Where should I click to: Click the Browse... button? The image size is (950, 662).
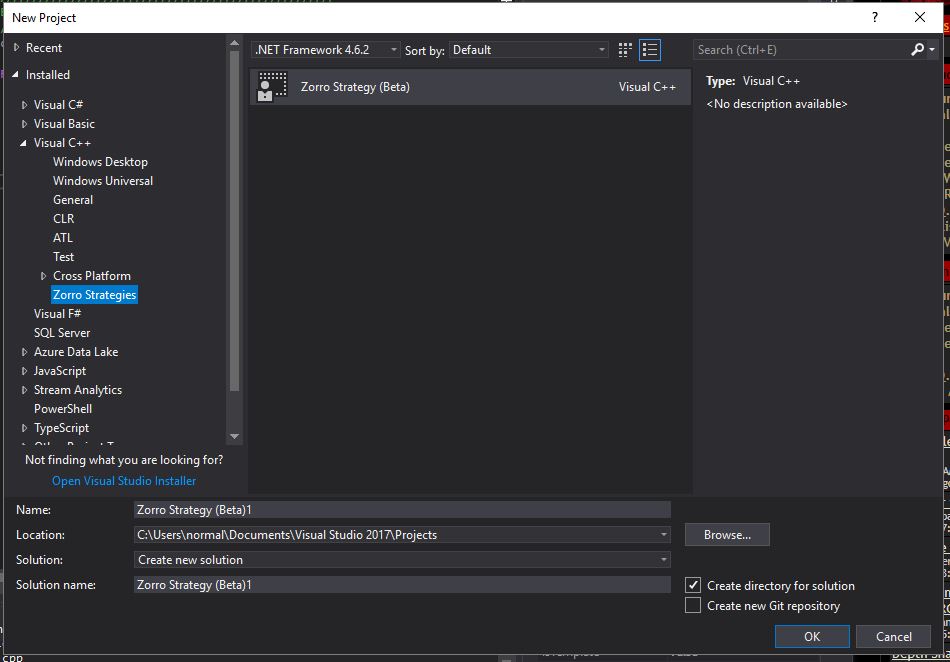point(727,535)
